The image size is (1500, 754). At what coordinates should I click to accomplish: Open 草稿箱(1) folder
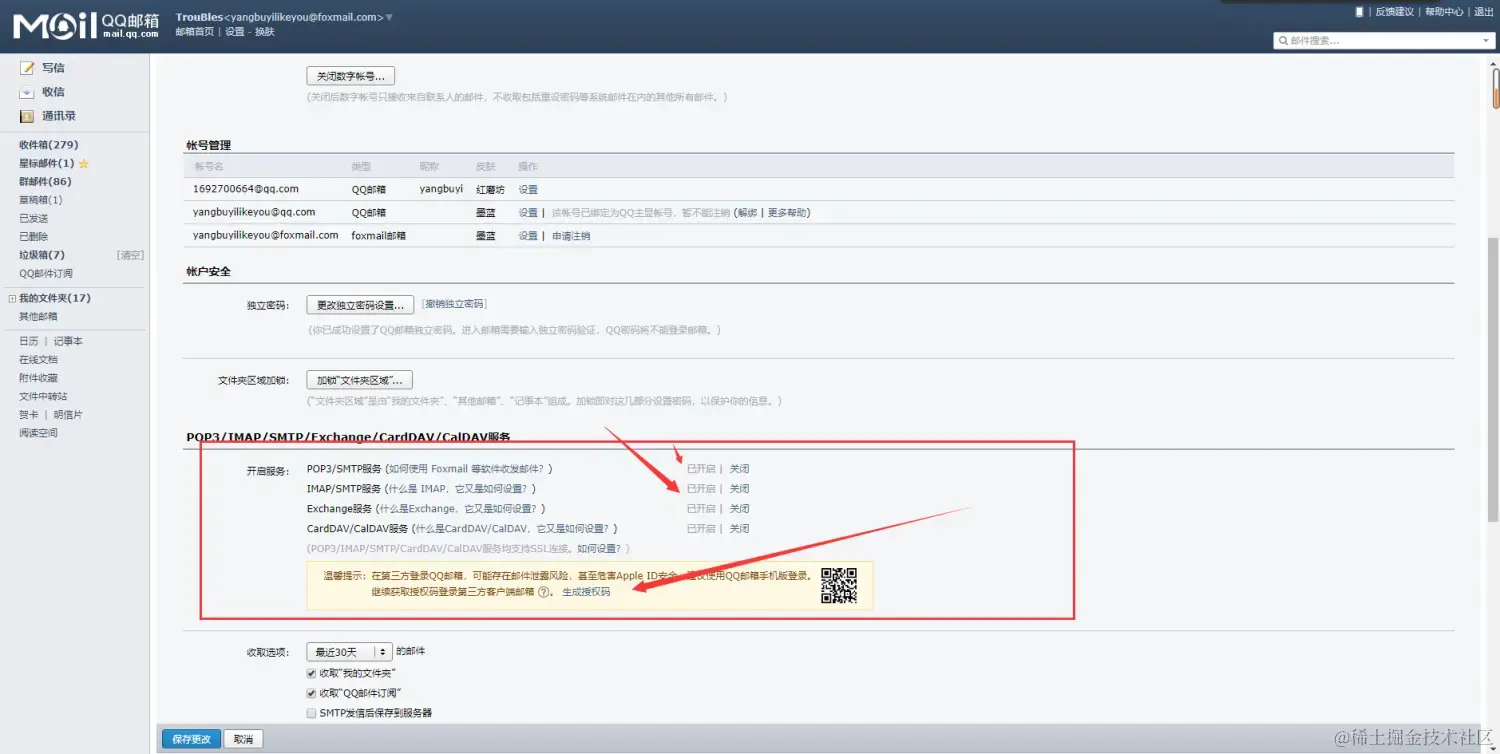(x=41, y=200)
